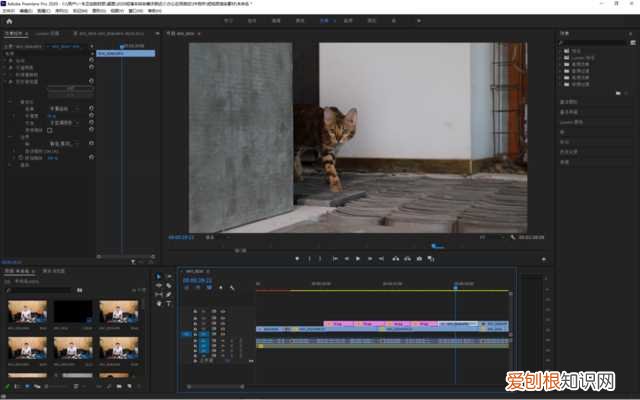The height and width of the screenshot is (400, 640).
Task: Select the Type tool
Action: (168, 303)
